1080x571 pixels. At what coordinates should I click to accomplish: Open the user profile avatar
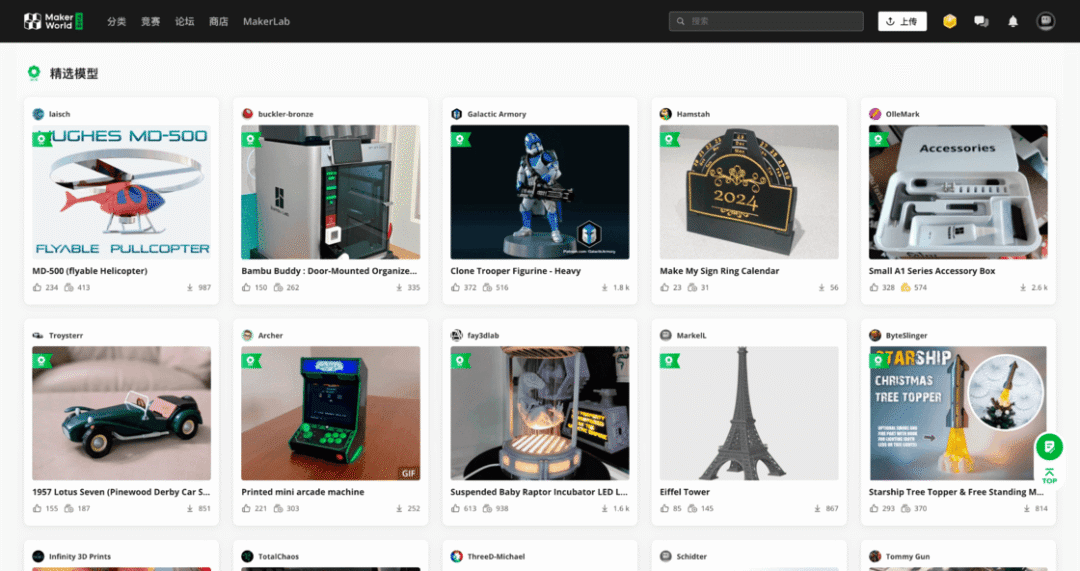(x=1046, y=21)
